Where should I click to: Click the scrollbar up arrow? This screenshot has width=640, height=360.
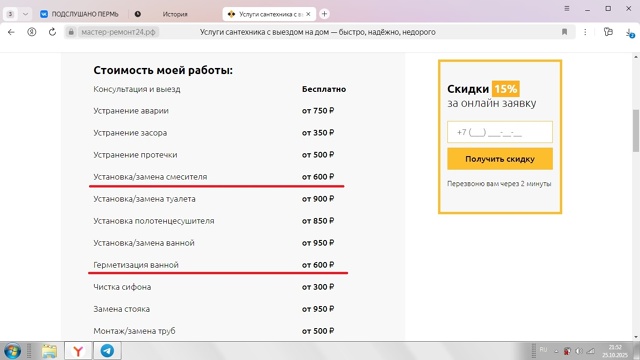[636, 57]
